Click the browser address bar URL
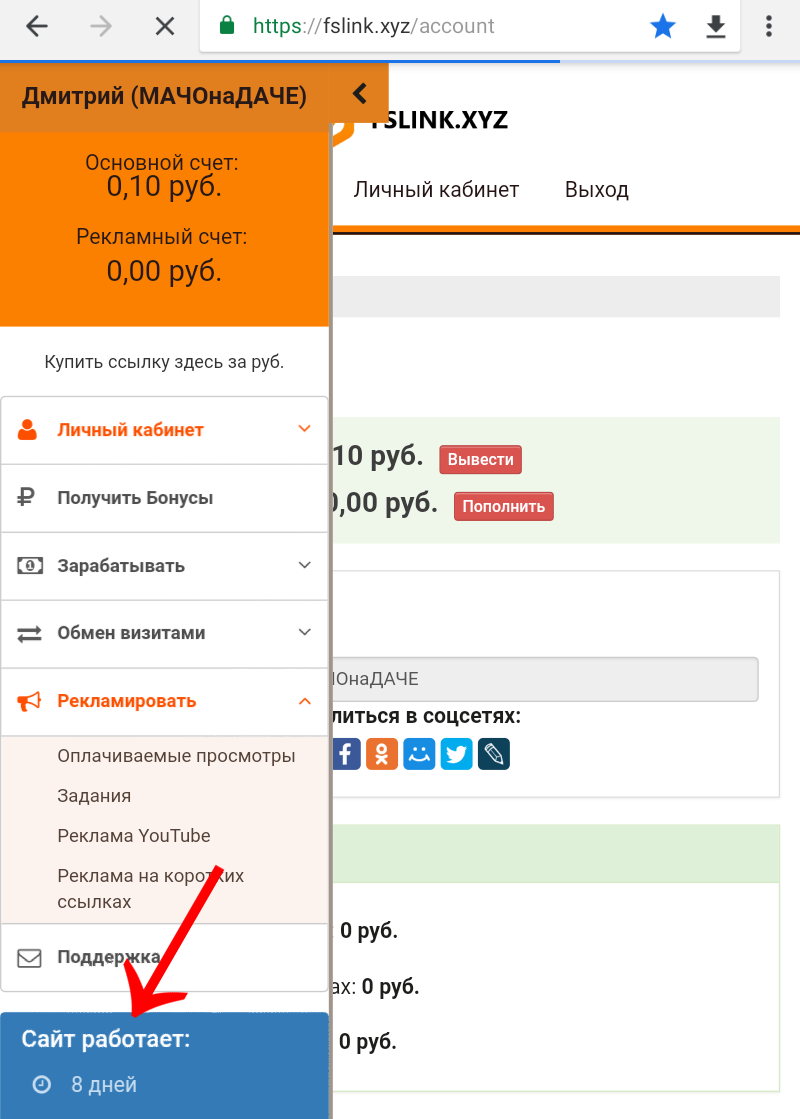 (420, 27)
